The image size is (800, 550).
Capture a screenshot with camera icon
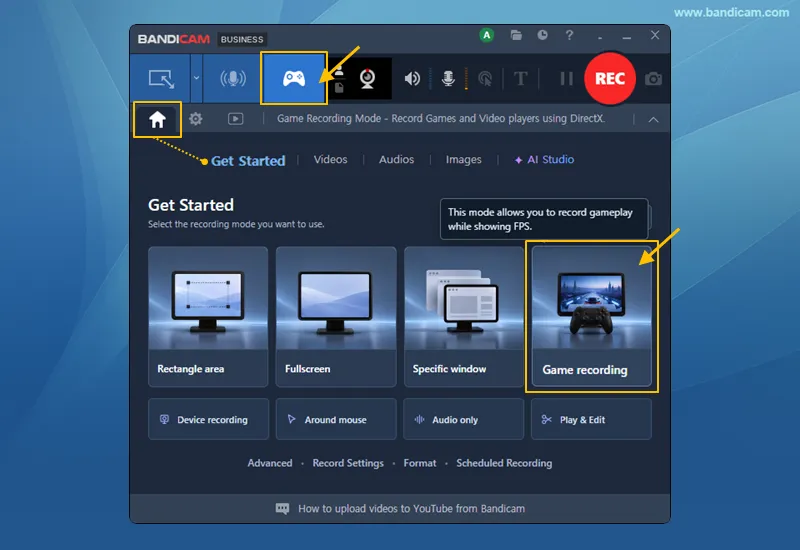coord(653,79)
